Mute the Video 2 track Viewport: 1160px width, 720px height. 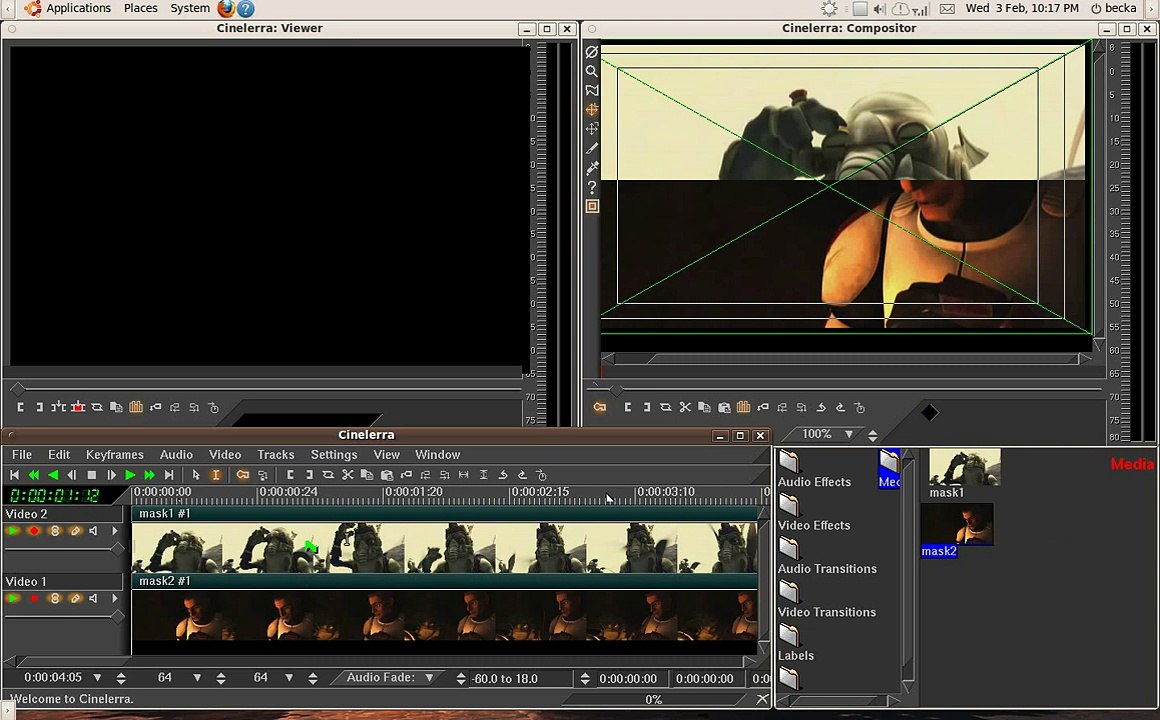(x=93, y=531)
